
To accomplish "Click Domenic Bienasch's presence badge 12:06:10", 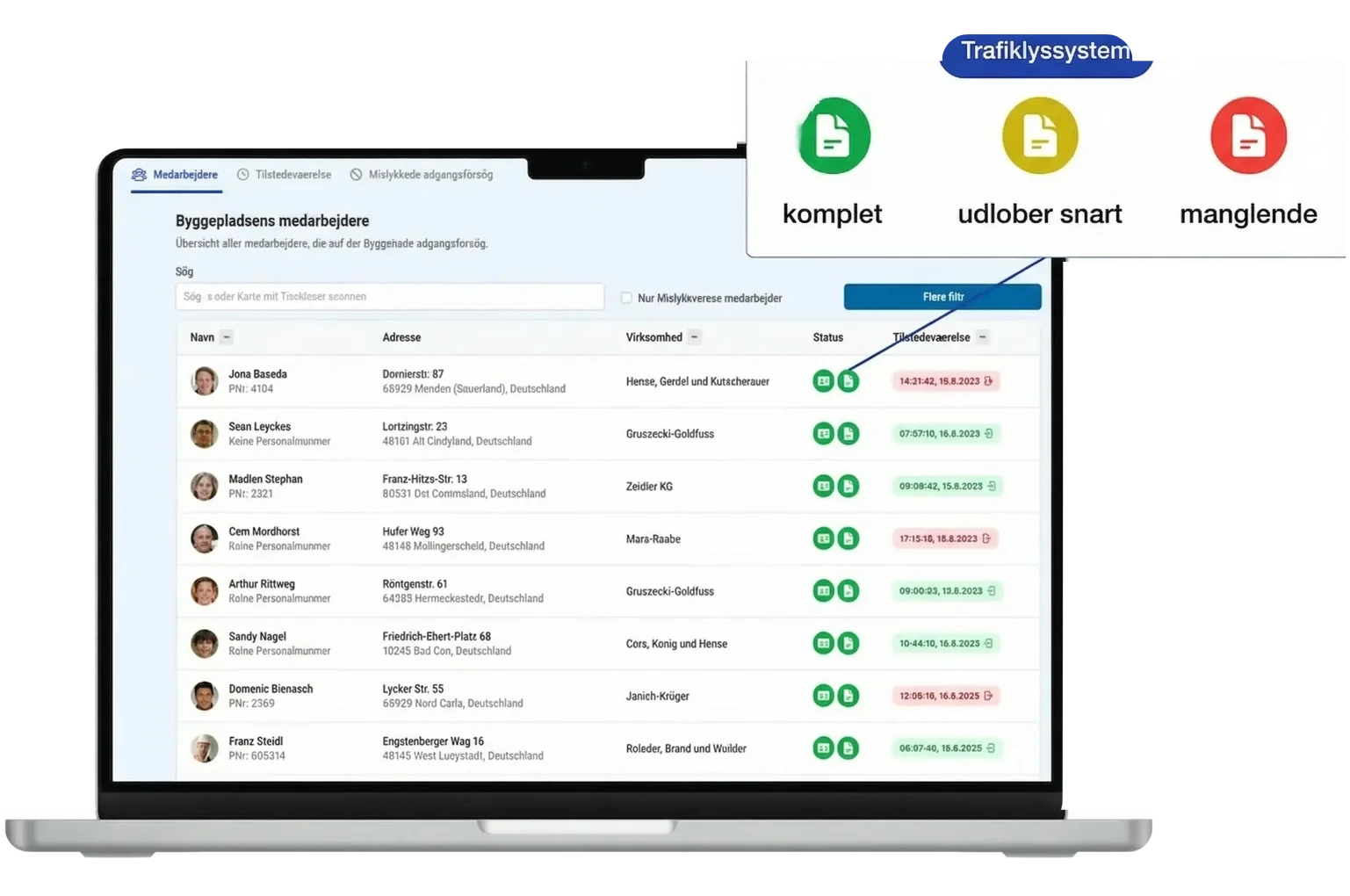I will [x=946, y=696].
